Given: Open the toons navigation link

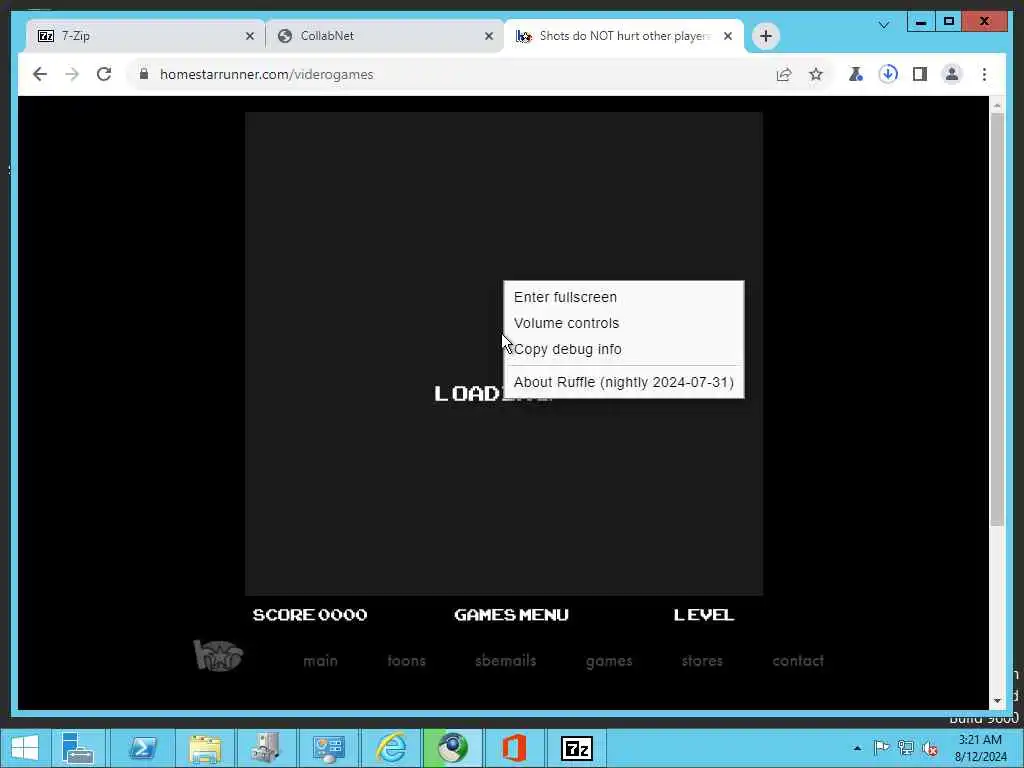Looking at the screenshot, I should tap(406, 661).
